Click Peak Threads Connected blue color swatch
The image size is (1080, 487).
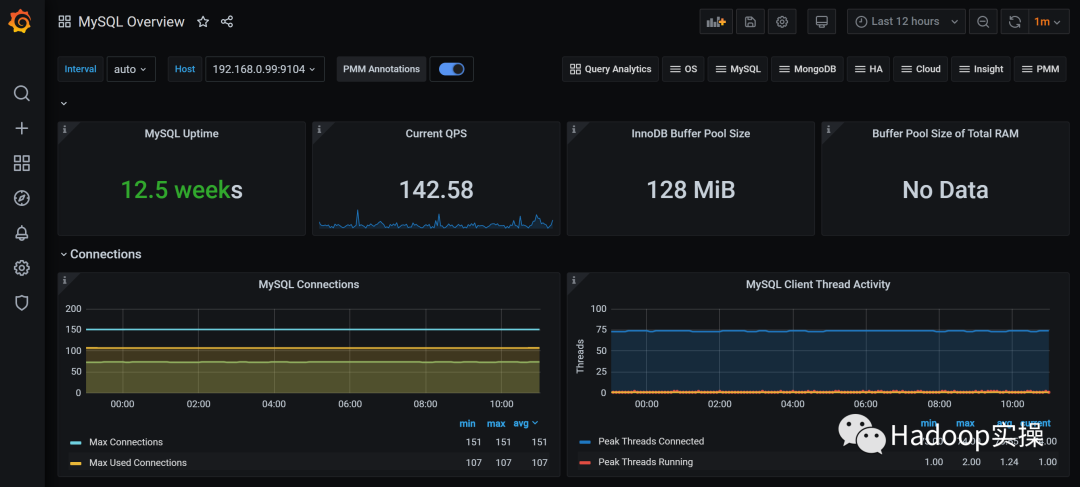[585, 442]
